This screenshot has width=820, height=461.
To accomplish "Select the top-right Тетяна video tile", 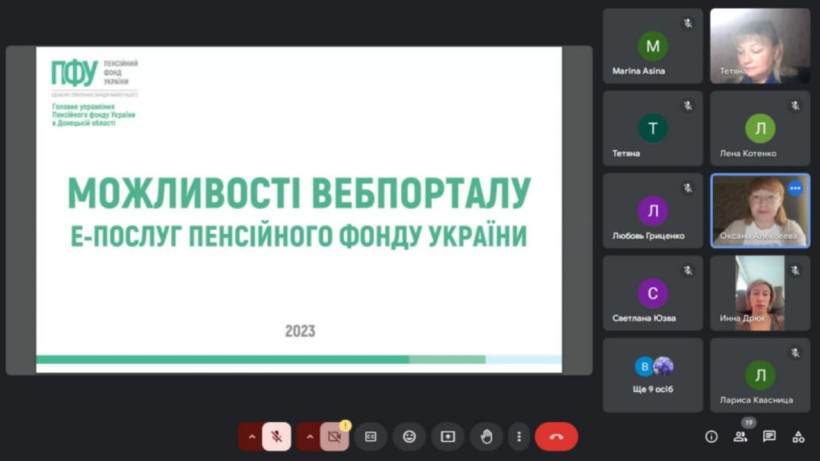I will click(760, 46).
